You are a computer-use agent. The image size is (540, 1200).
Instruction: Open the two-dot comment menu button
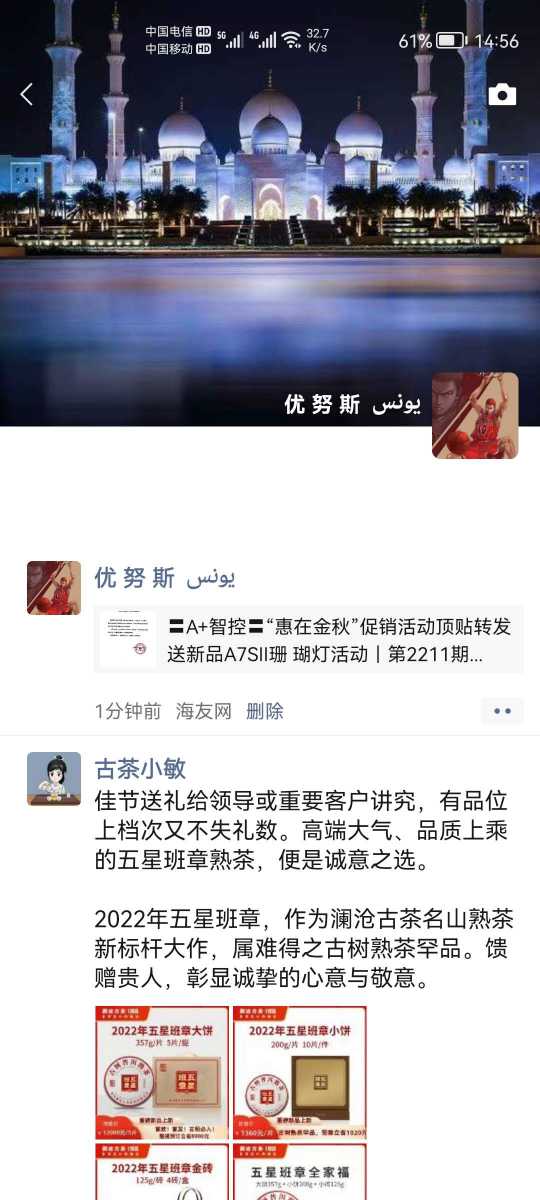pos(502,711)
